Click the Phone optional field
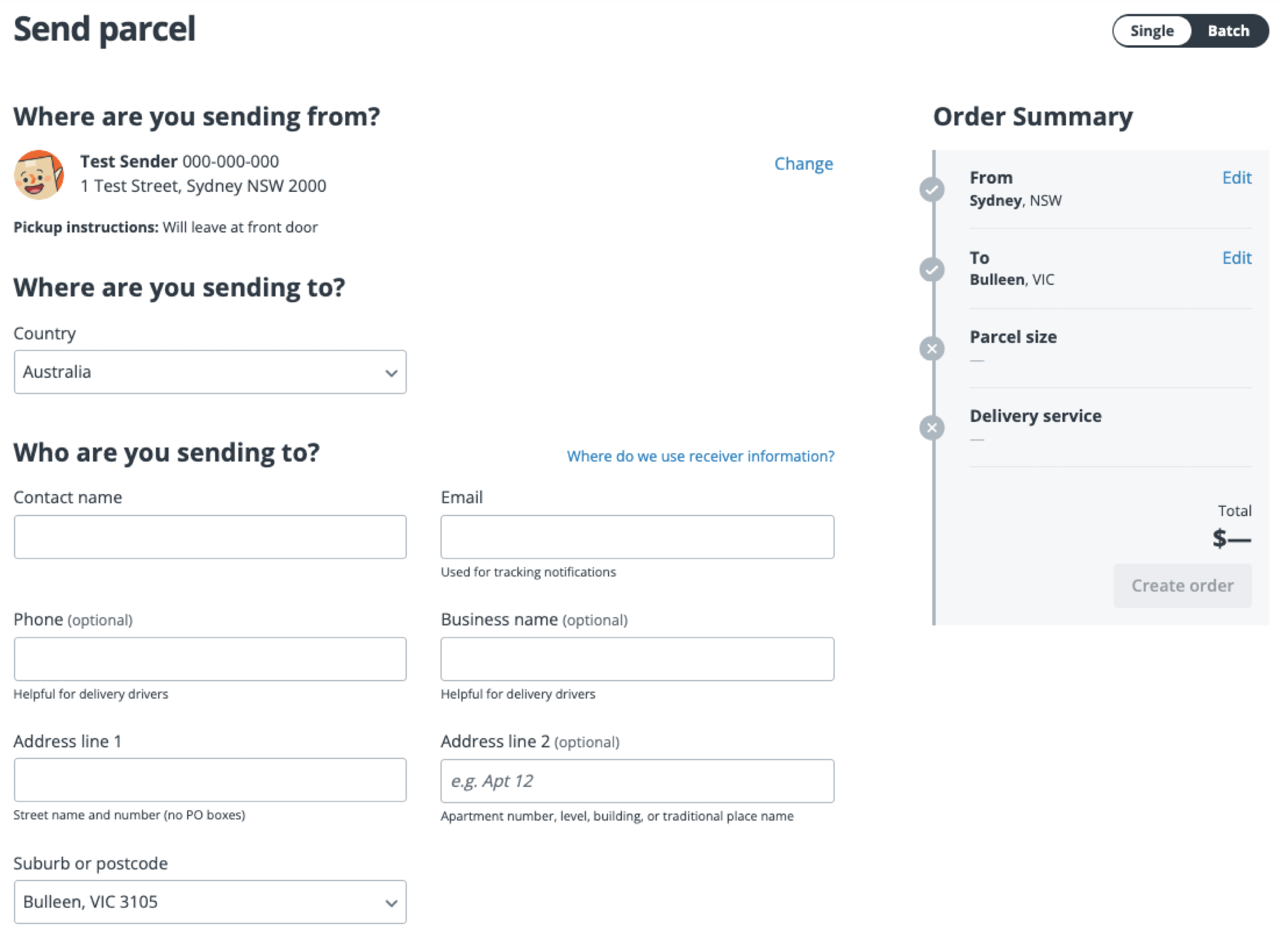The image size is (1288, 938). [x=210, y=659]
